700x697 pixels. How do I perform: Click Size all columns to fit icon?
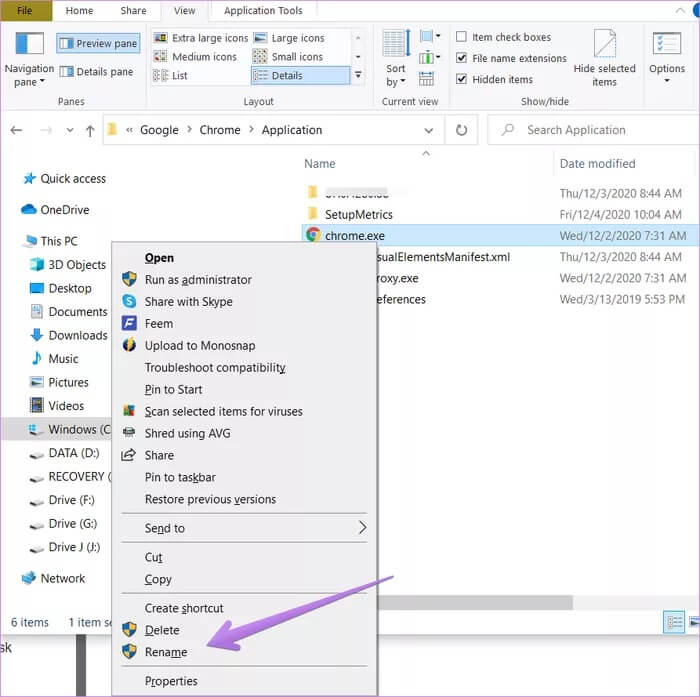coord(426,79)
